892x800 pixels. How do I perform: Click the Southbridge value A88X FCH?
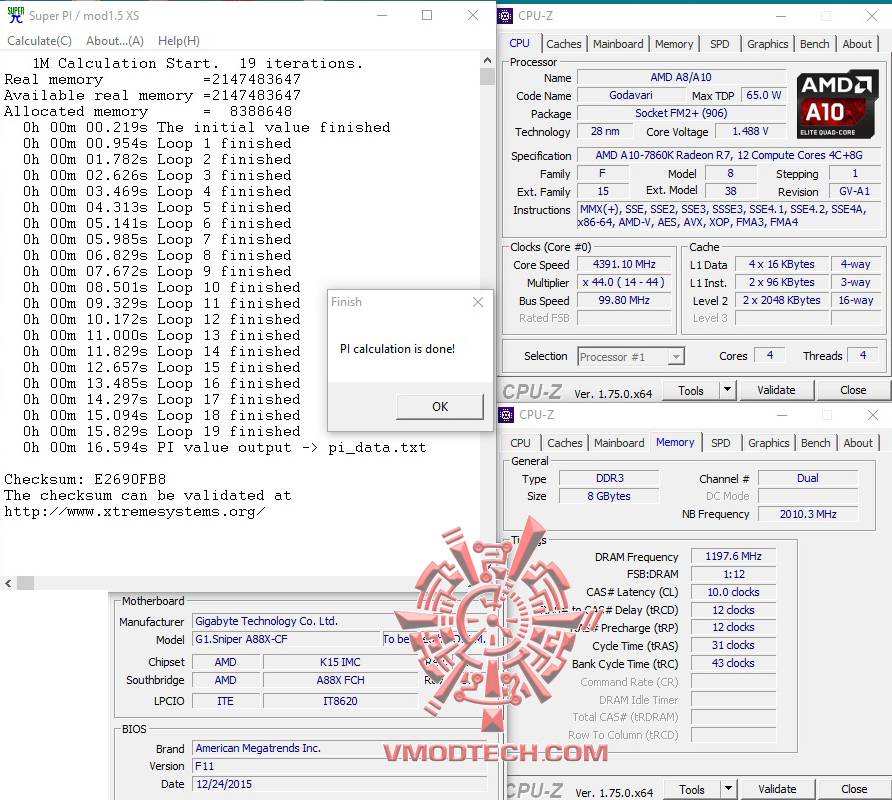pyautogui.click(x=340, y=681)
